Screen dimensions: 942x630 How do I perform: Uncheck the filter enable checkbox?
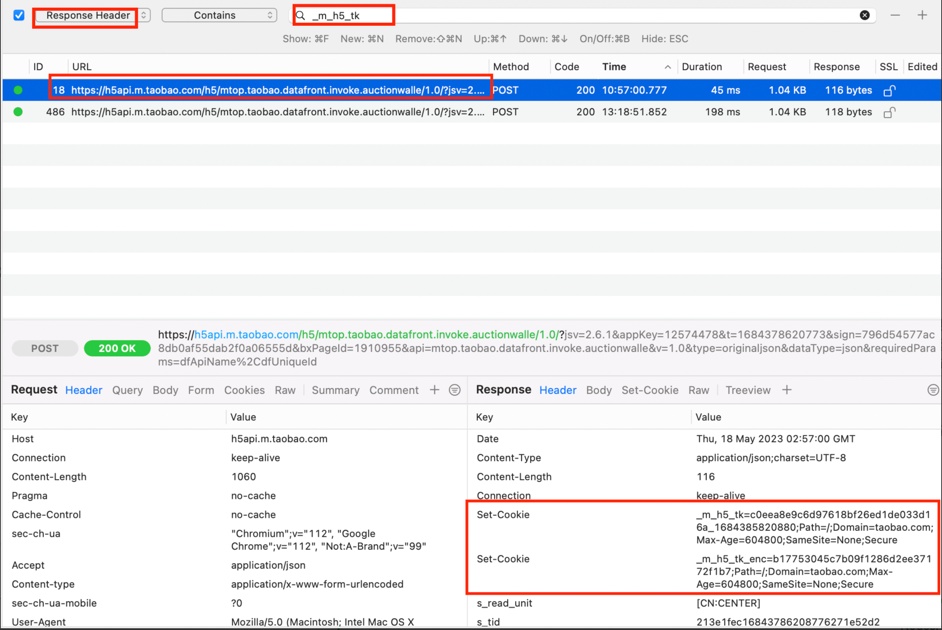click(x=19, y=15)
